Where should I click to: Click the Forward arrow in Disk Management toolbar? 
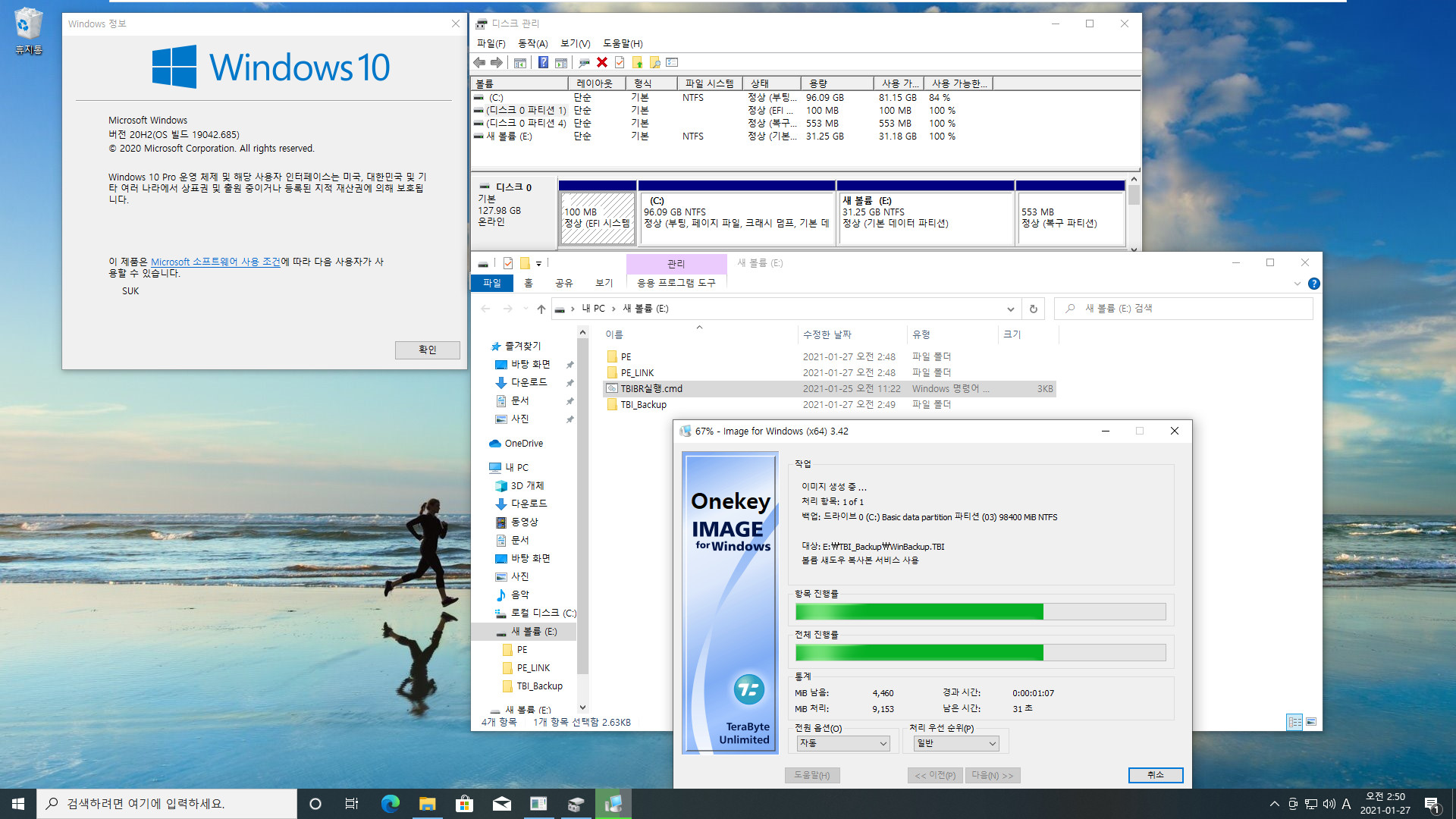click(x=497, y=62)
